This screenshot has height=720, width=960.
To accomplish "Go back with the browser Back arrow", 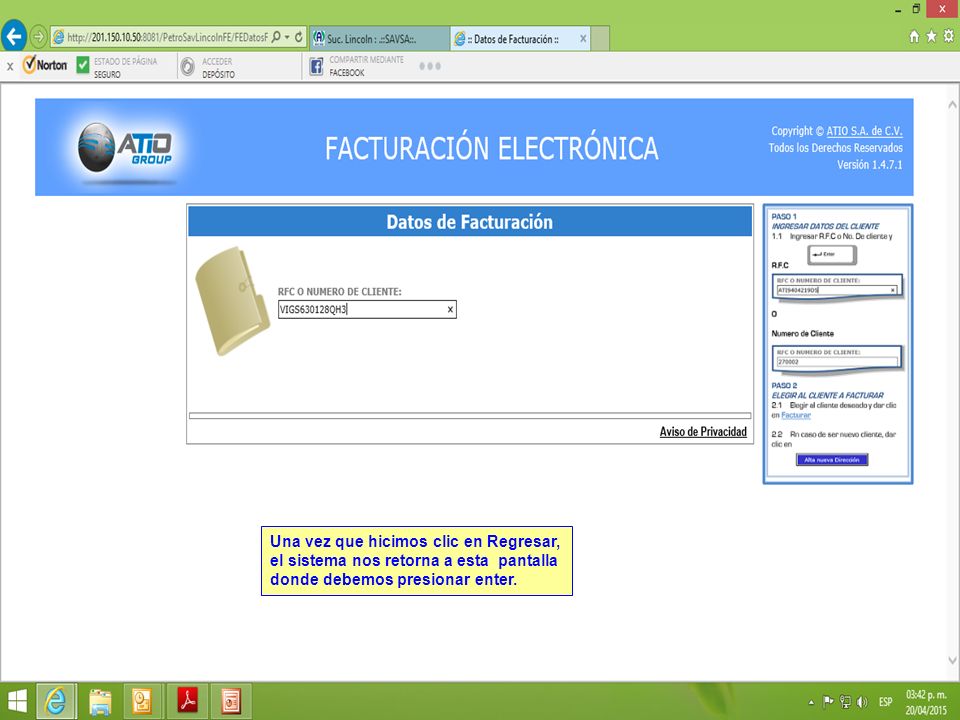I will 14,37.
